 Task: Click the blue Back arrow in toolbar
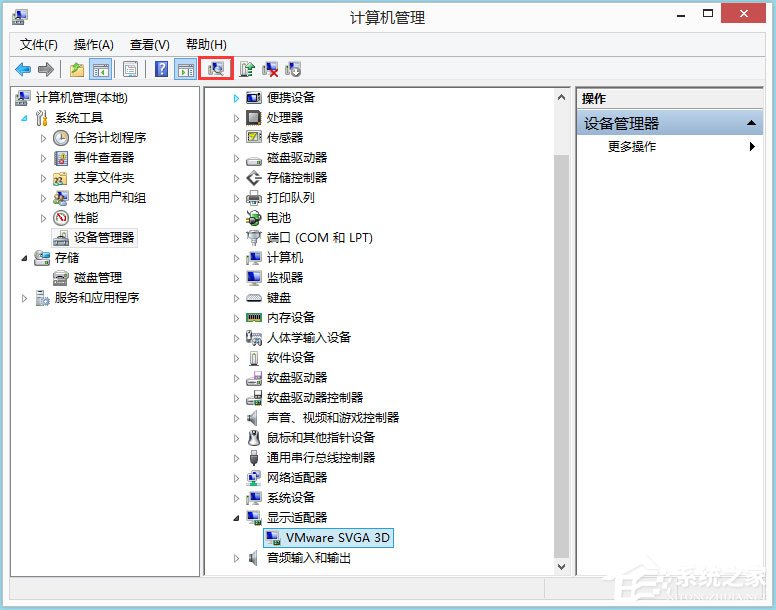click(x=23, y=69)
